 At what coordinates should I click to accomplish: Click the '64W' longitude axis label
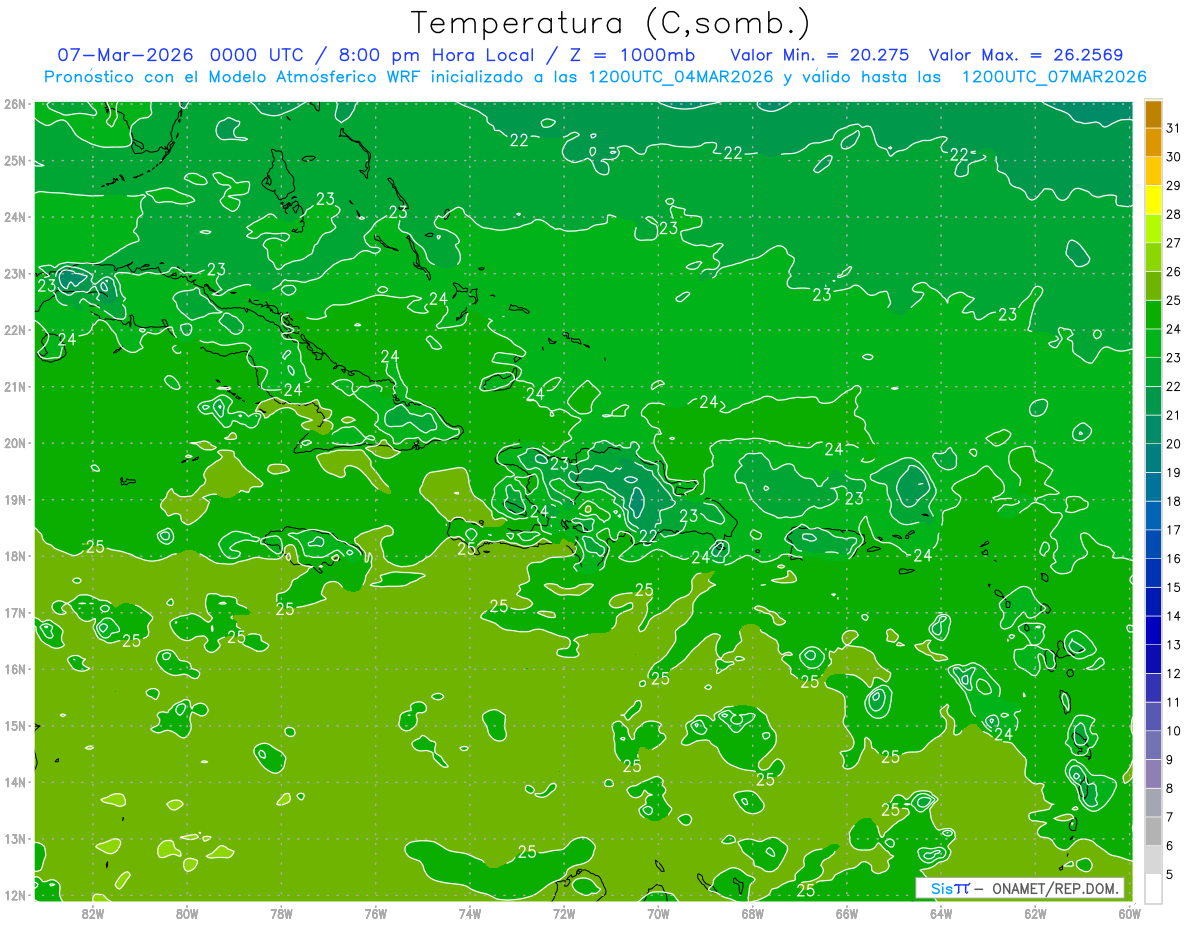point(941,913)
